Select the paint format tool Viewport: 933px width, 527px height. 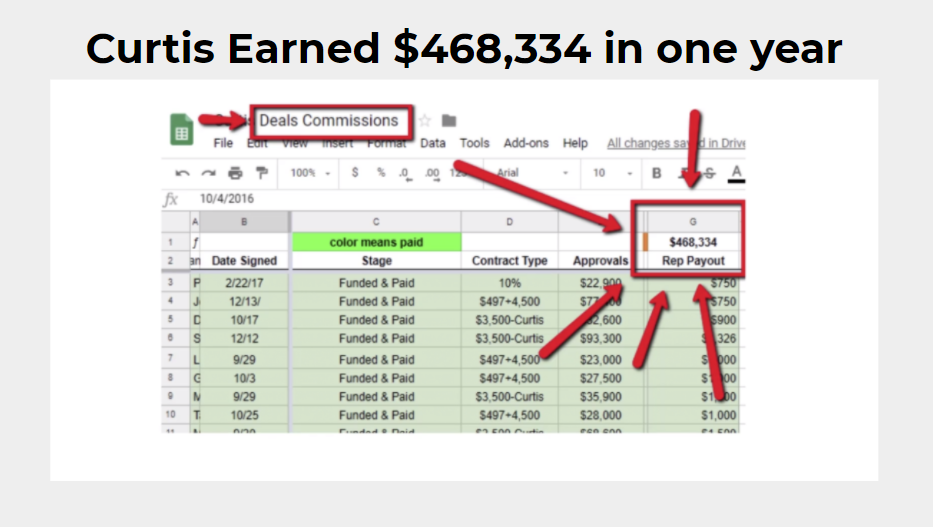point(261,173)
